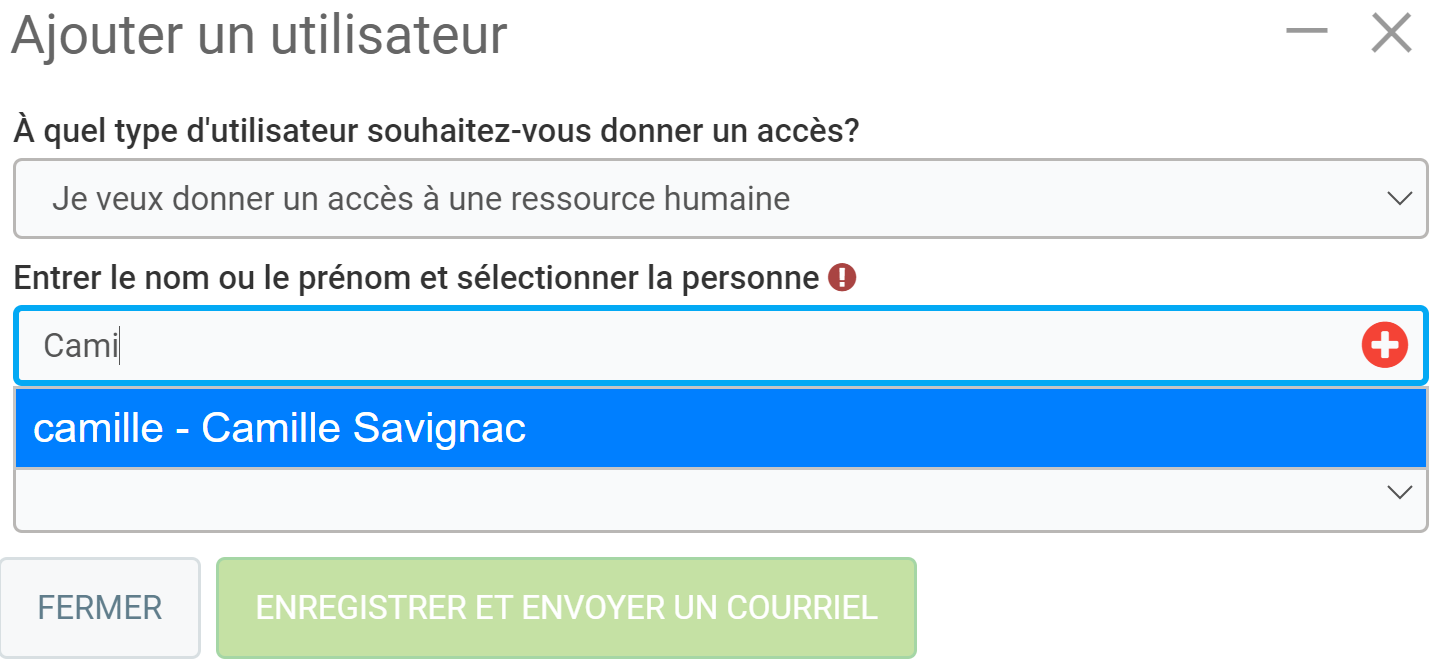The width and height of the screenshot is (1432, 661).
Task: Click ENREGISTRER ET ENVOYER UN COURRIEL button
Action: tap(566, 607)
